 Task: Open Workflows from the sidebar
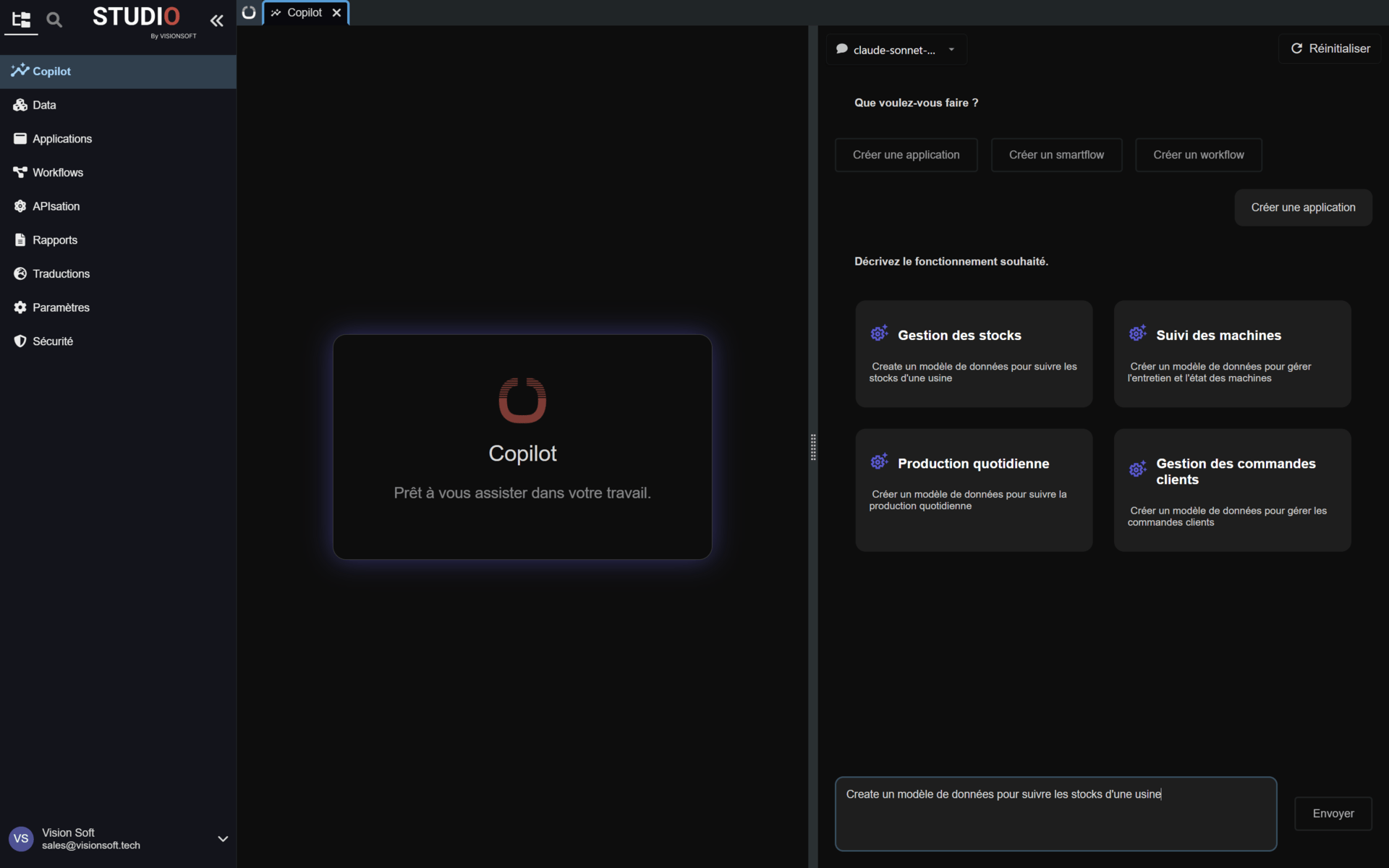57,172
